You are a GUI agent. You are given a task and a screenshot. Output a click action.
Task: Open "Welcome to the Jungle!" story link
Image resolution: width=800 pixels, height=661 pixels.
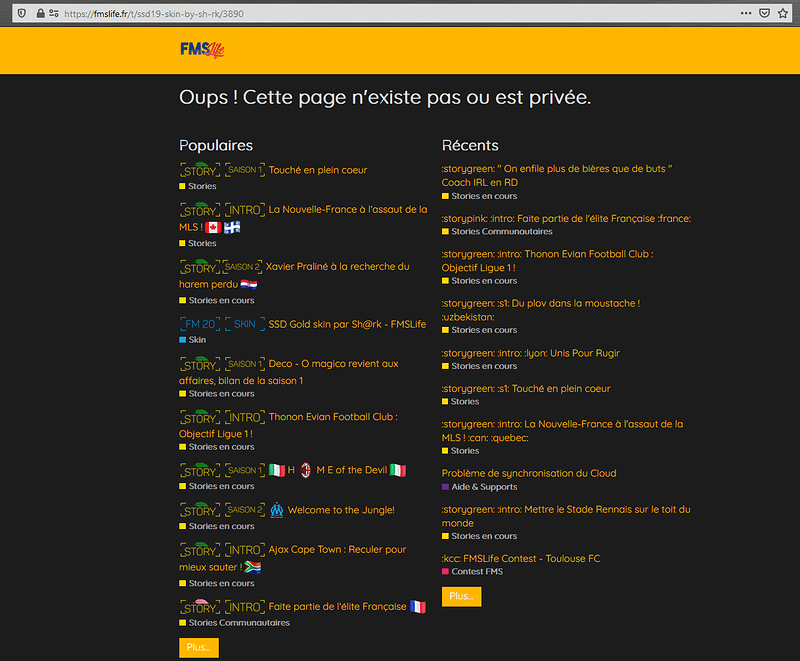(x=341, y=510)
